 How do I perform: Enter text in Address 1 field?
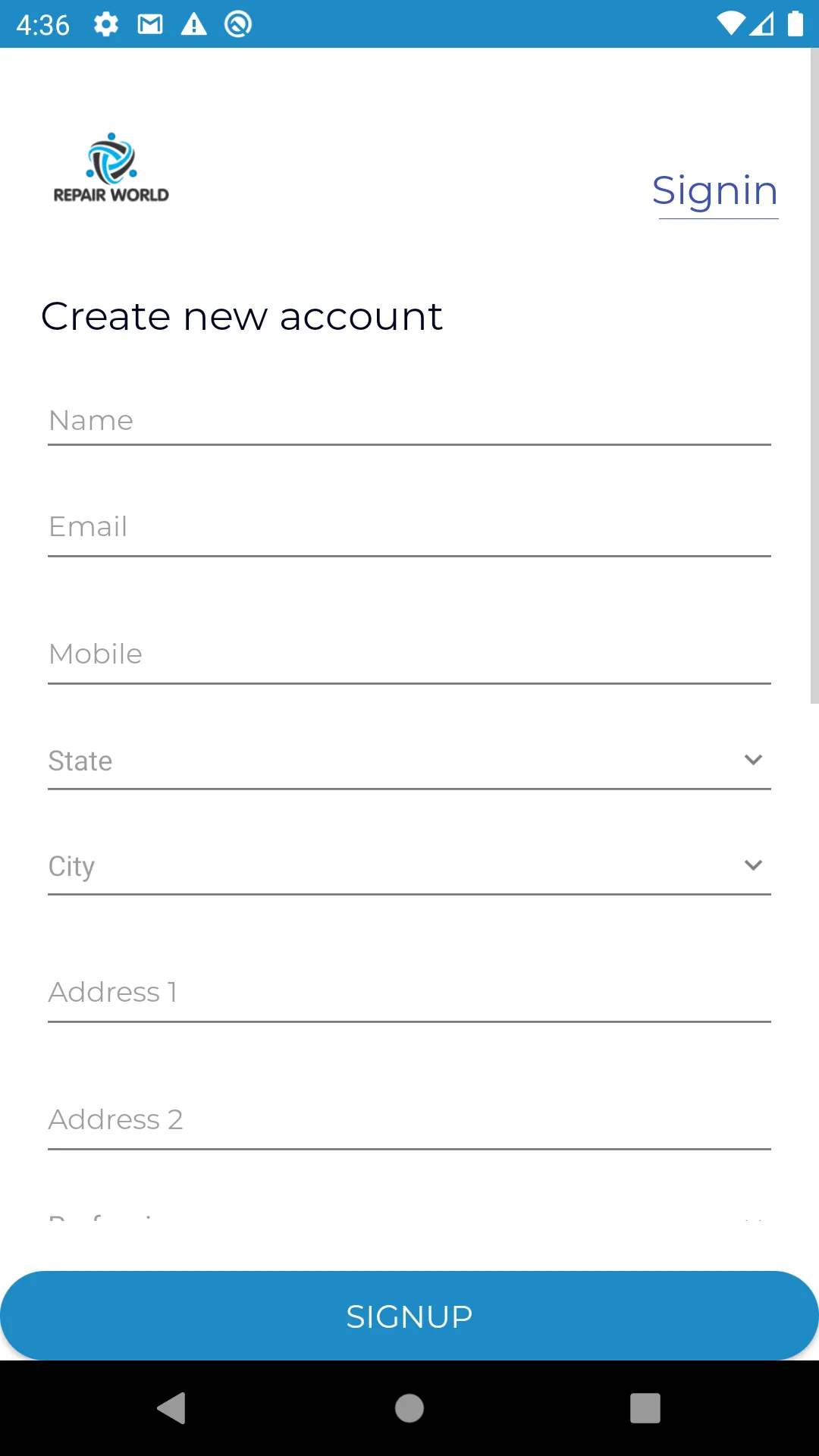point(409,993)
